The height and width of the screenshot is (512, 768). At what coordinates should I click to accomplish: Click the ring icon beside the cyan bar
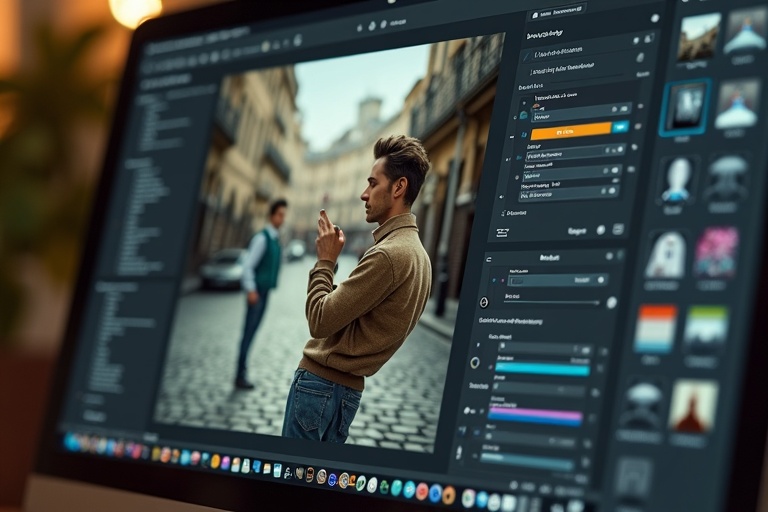tap(475, 362)
